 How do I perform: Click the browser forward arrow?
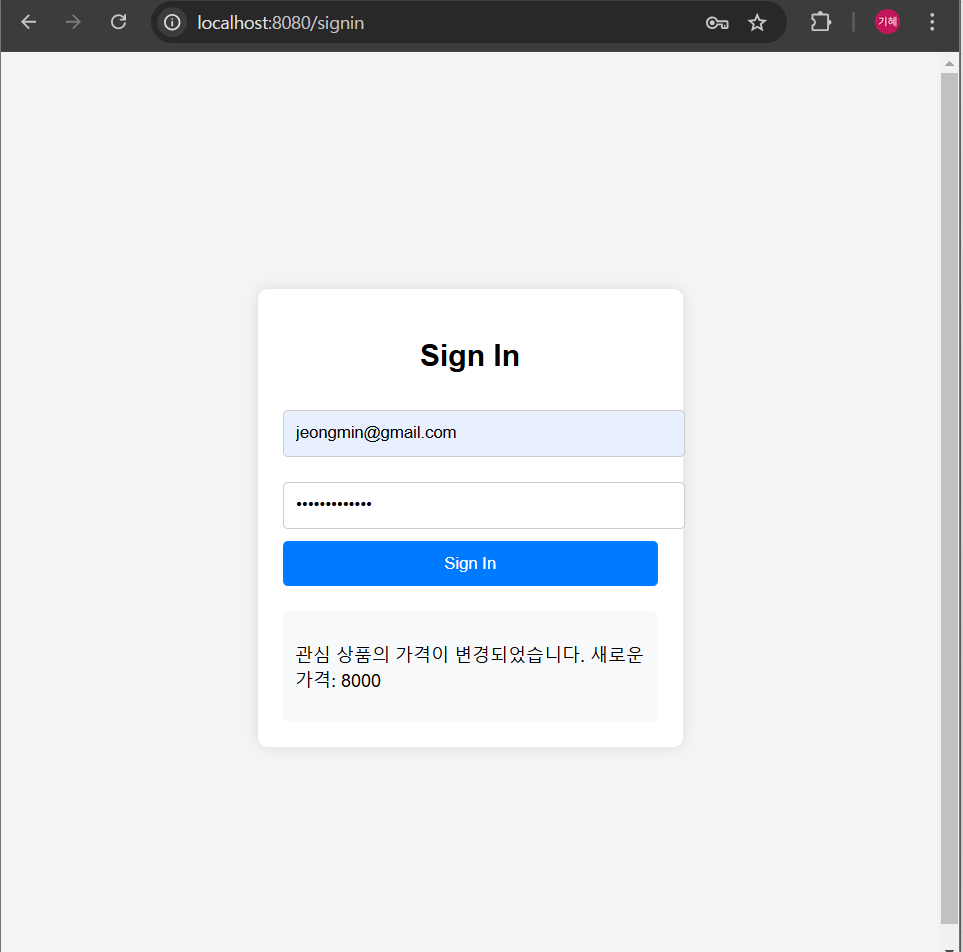tap(73, 23)
